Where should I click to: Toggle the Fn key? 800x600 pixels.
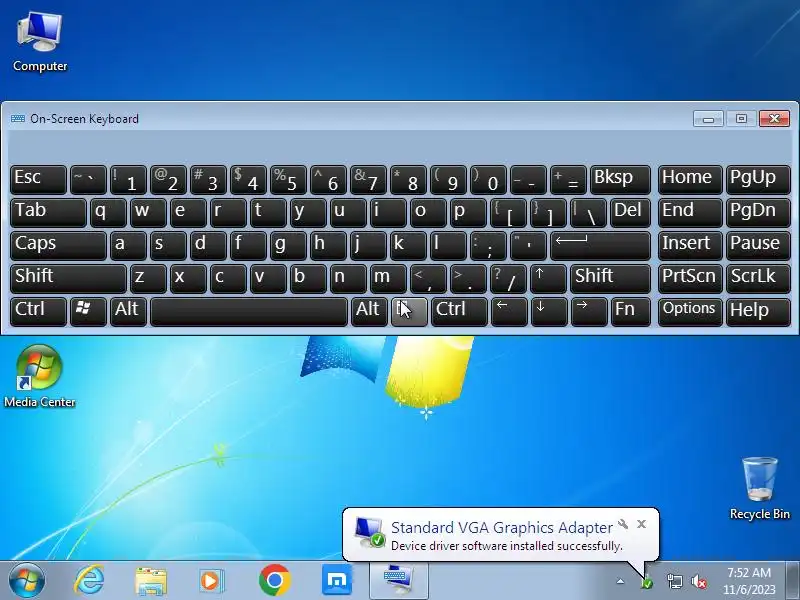coord(631,312)
